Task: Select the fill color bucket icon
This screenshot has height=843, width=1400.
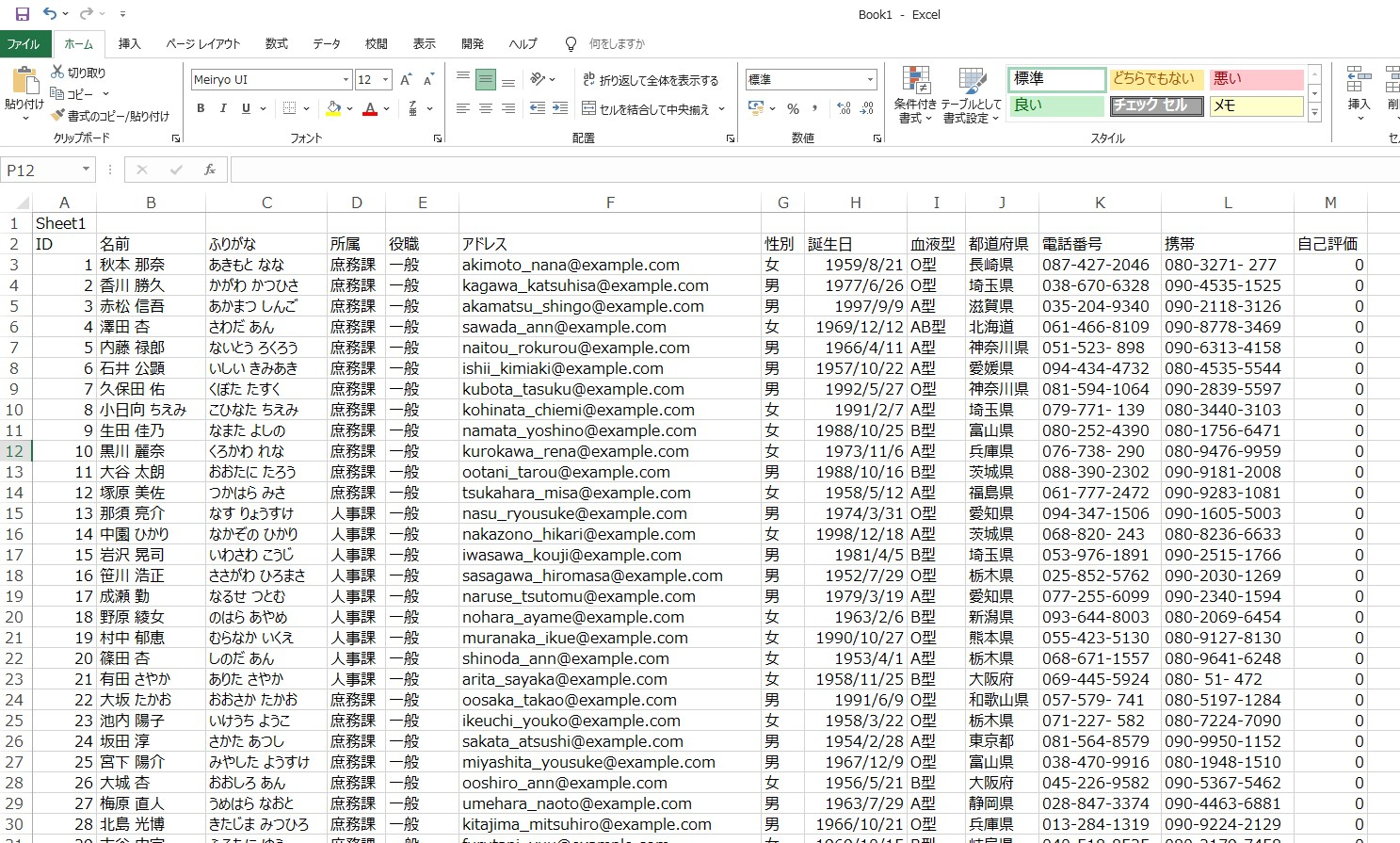Action: [x=331, y=107]
